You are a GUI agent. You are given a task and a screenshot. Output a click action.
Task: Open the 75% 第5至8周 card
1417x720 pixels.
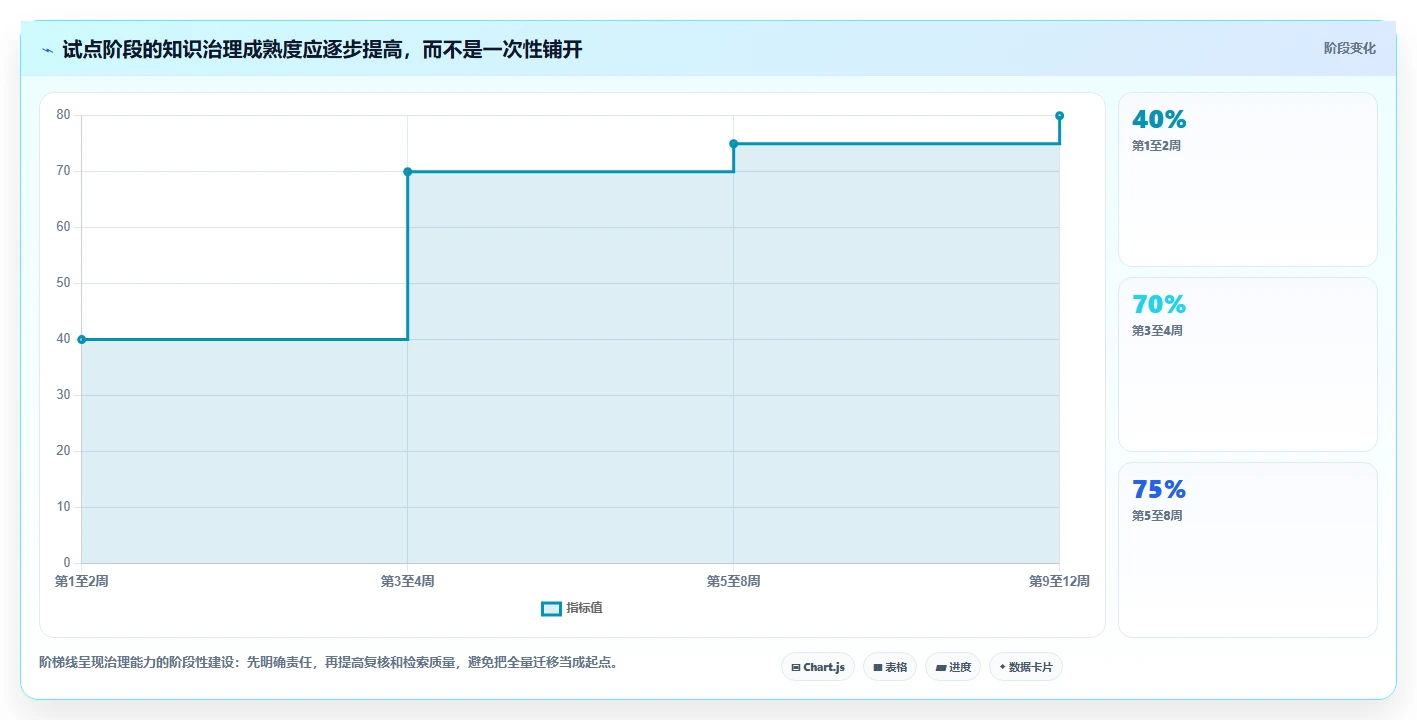[x=1248, y=550]
